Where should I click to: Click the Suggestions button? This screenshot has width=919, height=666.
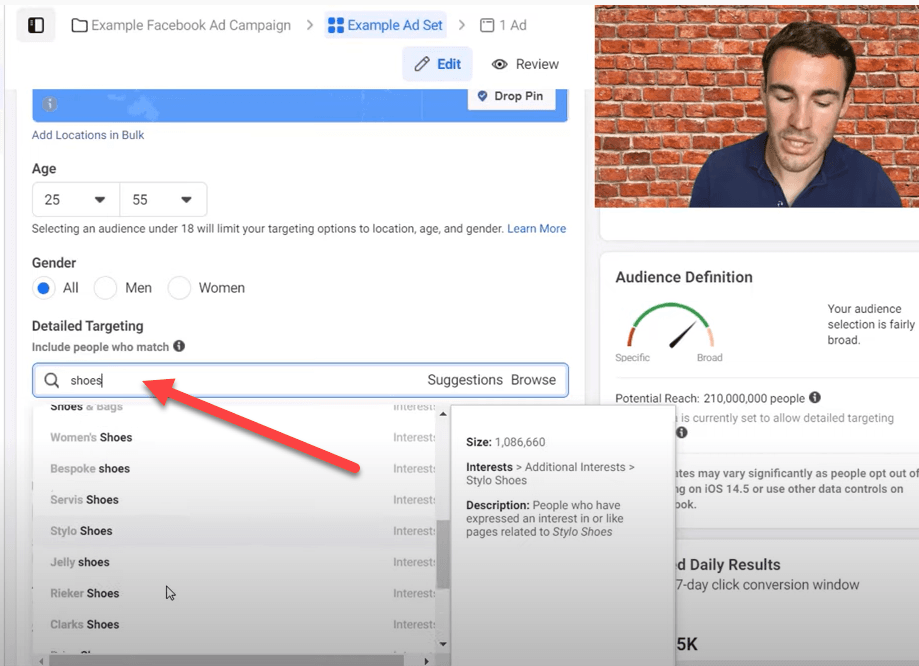[465, 380]
